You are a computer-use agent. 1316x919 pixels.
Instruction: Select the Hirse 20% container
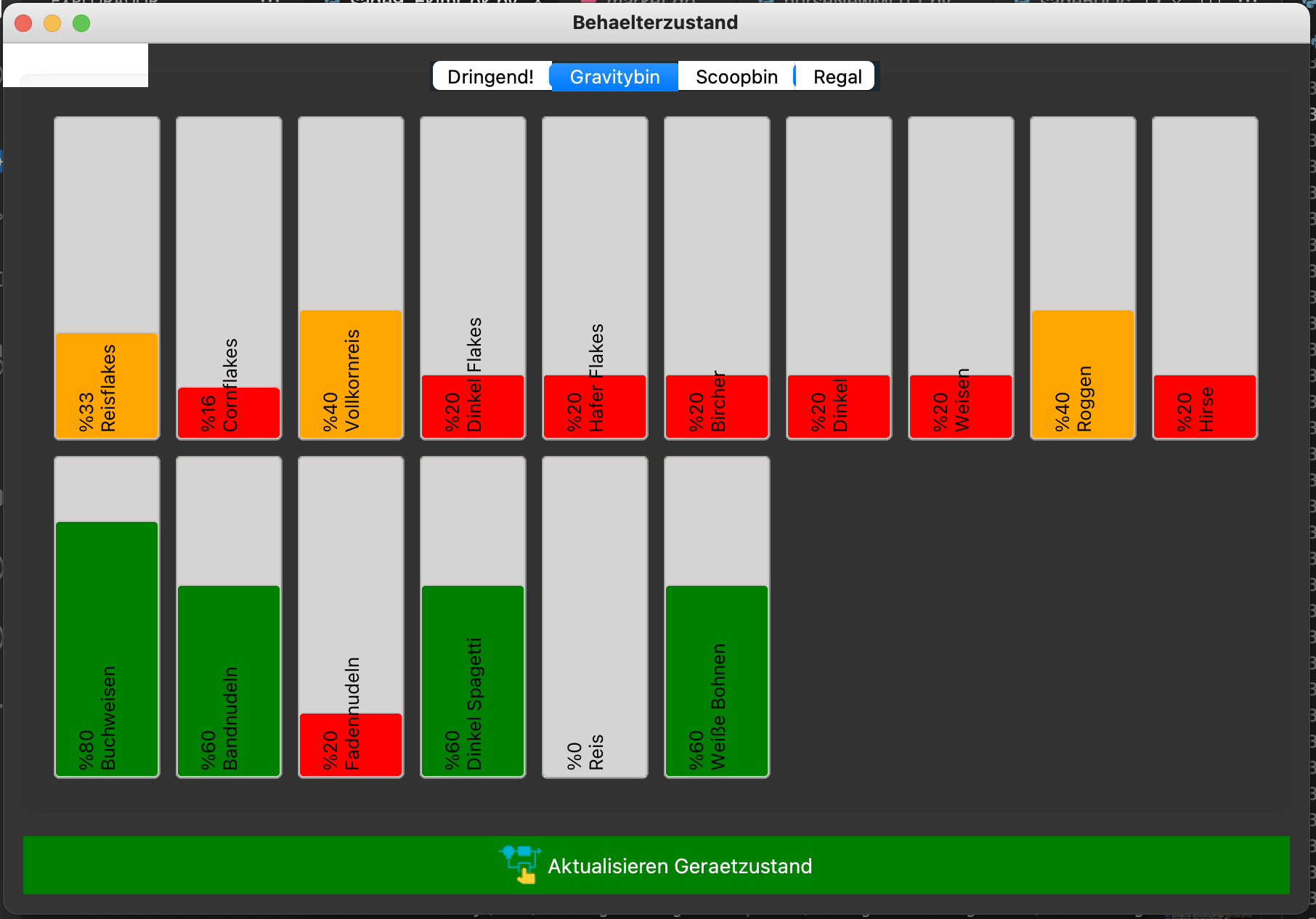click(1205, 406)
